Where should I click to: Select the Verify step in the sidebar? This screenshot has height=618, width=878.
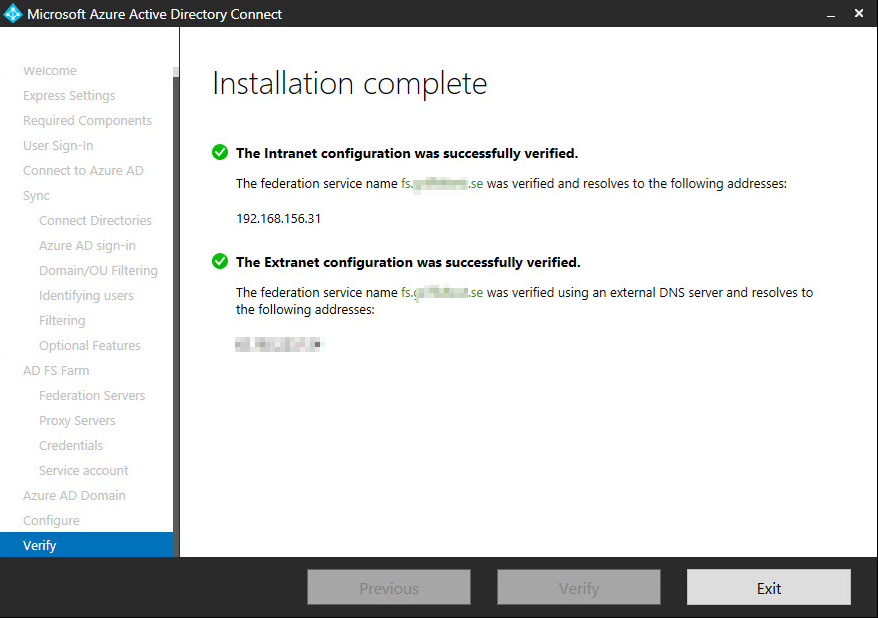point(40,545)
